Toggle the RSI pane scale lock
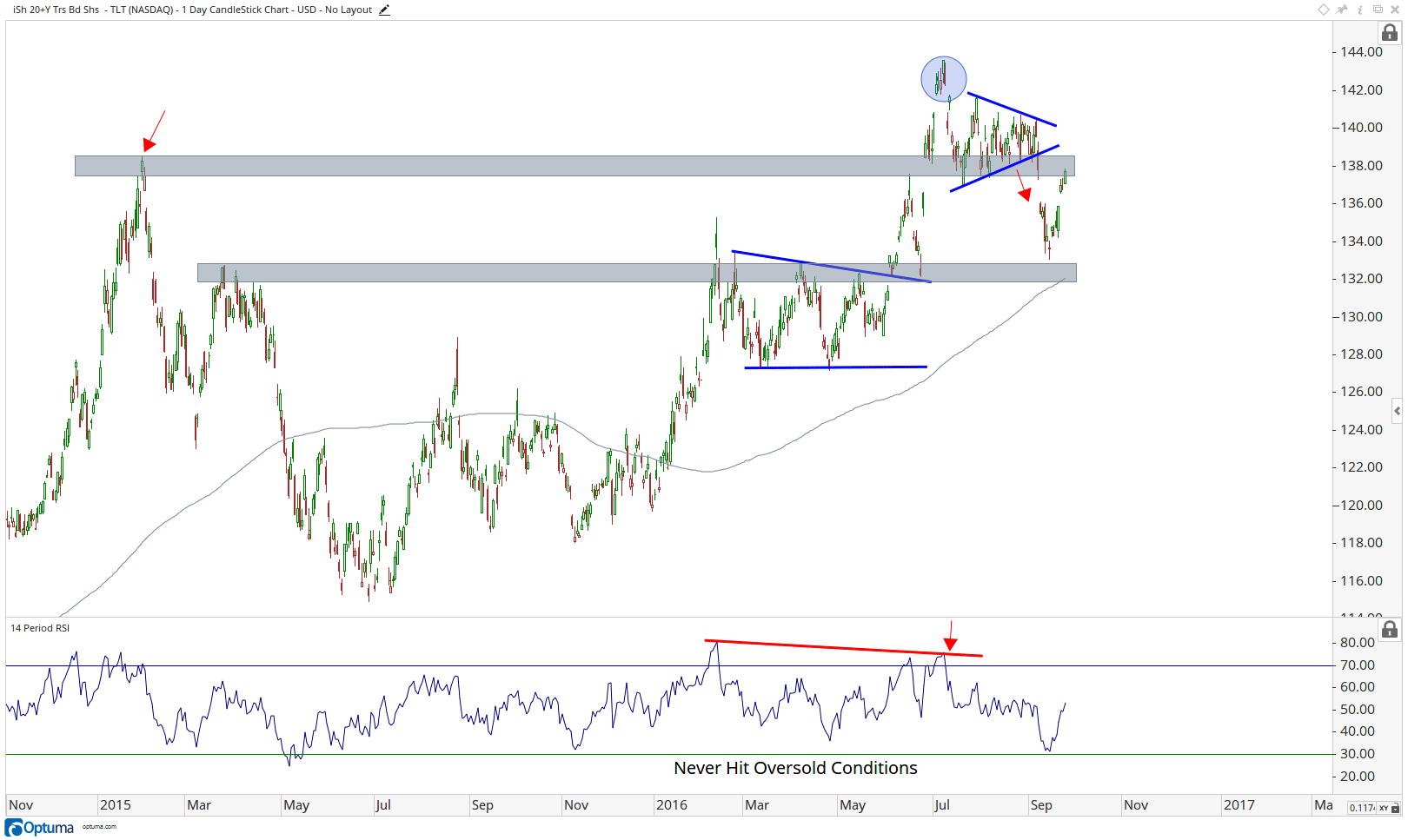The width and height of the screenshot is (1408, 840). tap(1390, 629)
